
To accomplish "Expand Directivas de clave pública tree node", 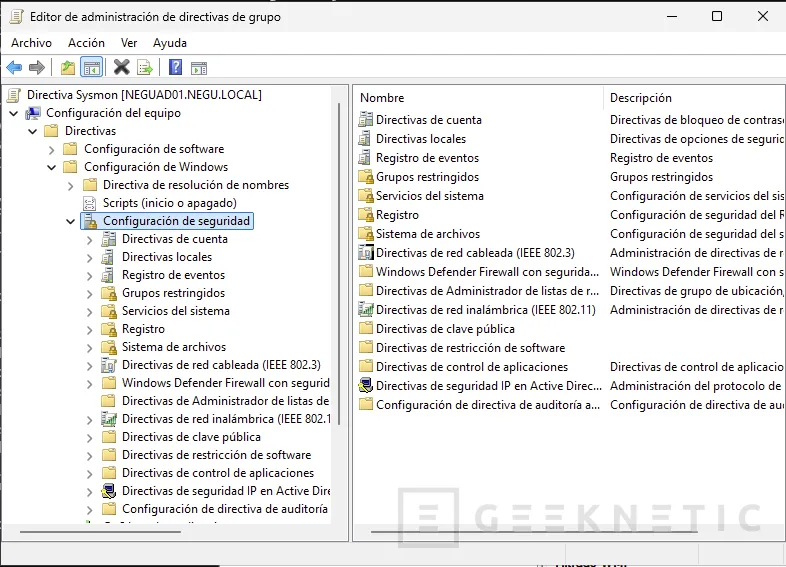I will pyautogui.click(x=90, y=438).
